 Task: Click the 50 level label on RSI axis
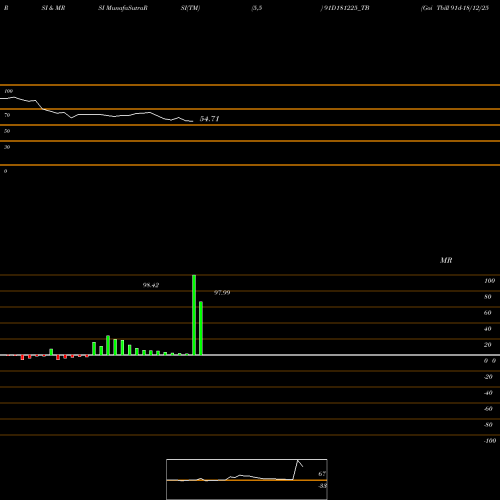pos(7,131)
